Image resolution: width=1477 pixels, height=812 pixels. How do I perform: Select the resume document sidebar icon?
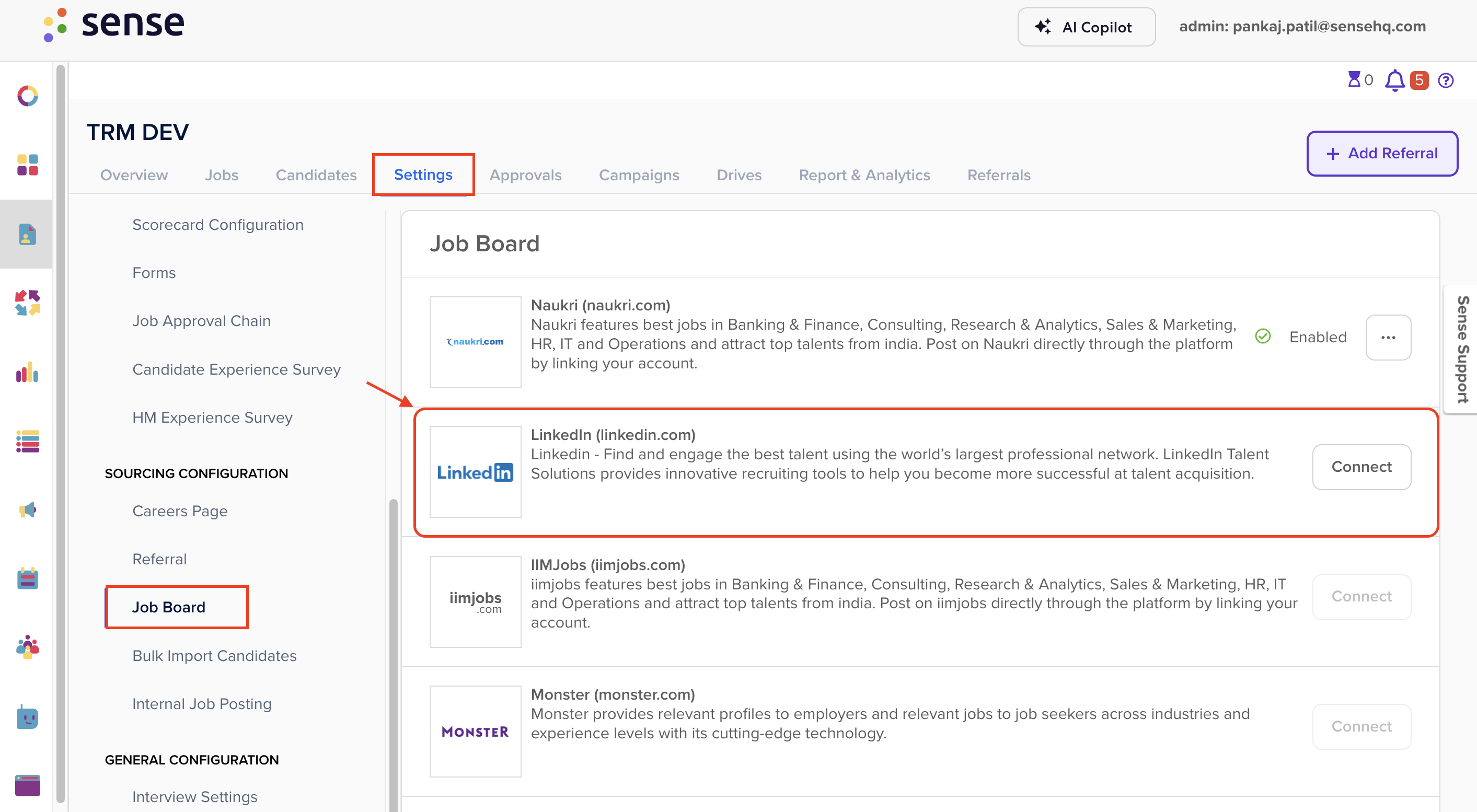pos(28,234)
